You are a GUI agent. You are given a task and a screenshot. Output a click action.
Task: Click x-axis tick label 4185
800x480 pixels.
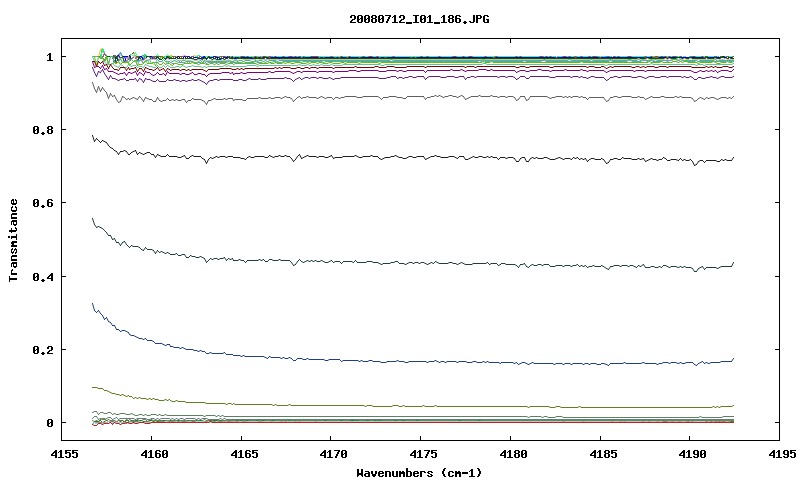click(603, 454)
